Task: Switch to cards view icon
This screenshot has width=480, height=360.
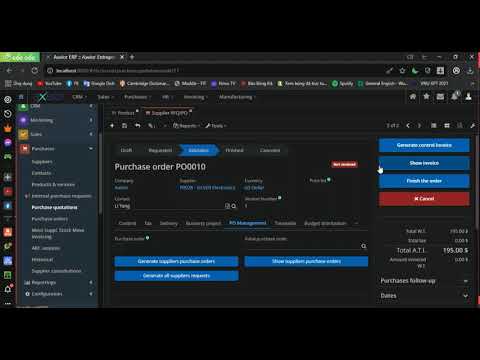Action: (447, 126)
